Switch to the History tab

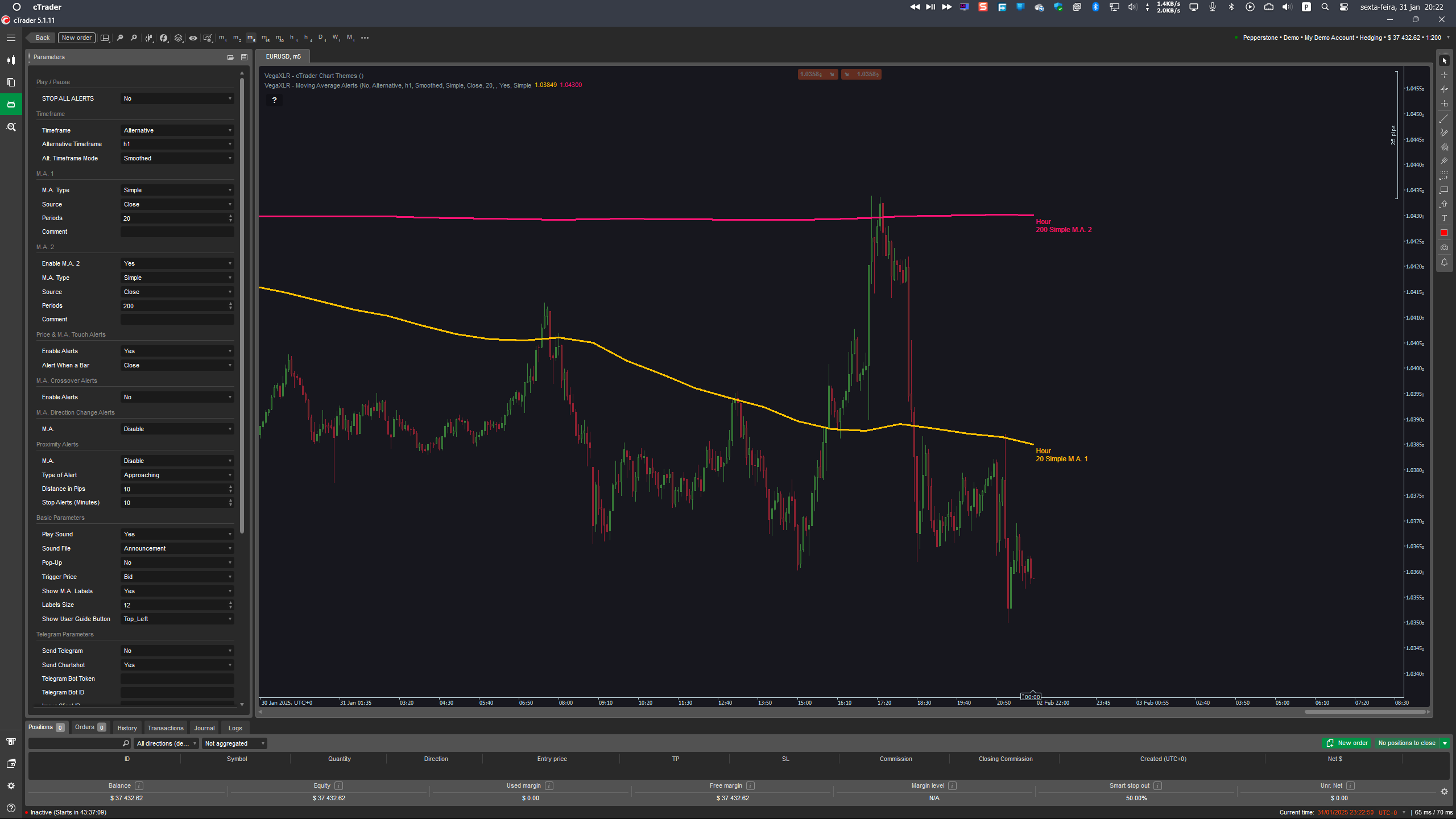tap(127, 728)
